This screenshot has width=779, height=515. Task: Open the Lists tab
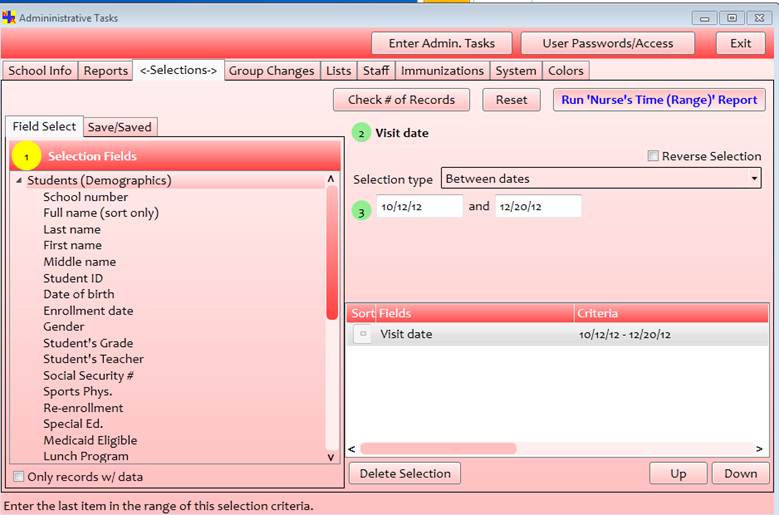click(x=338, y=71)
